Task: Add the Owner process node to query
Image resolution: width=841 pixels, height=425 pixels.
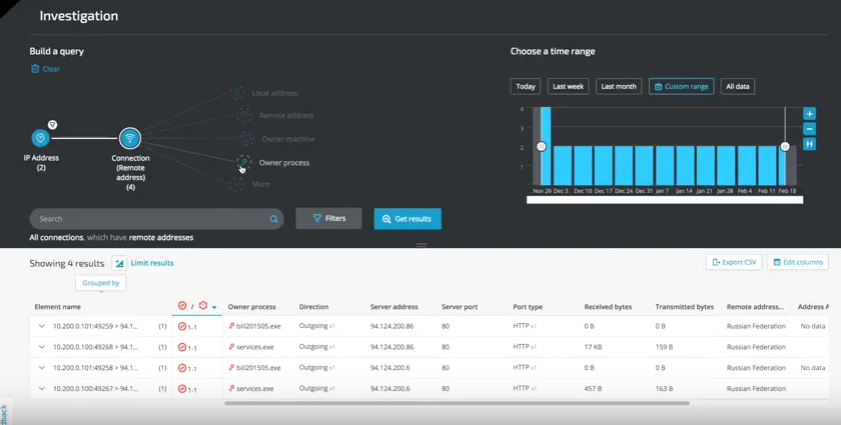Action: (244, 162)
